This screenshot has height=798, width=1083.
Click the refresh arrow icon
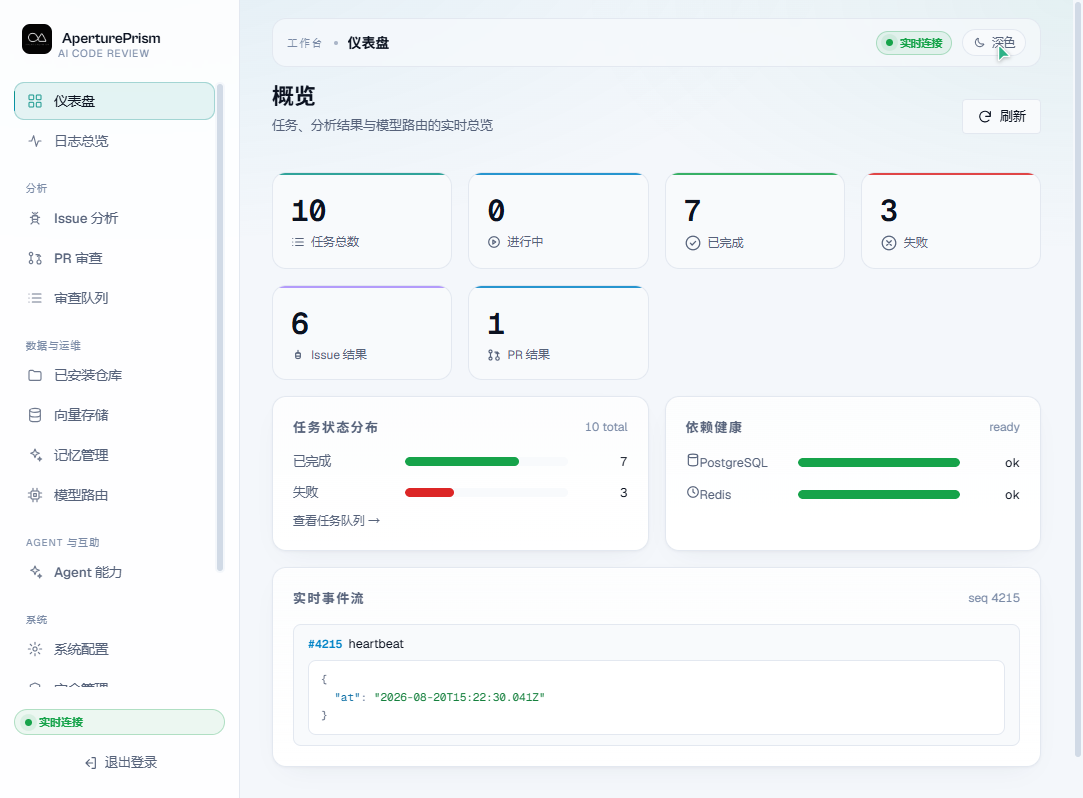(985, 117)
